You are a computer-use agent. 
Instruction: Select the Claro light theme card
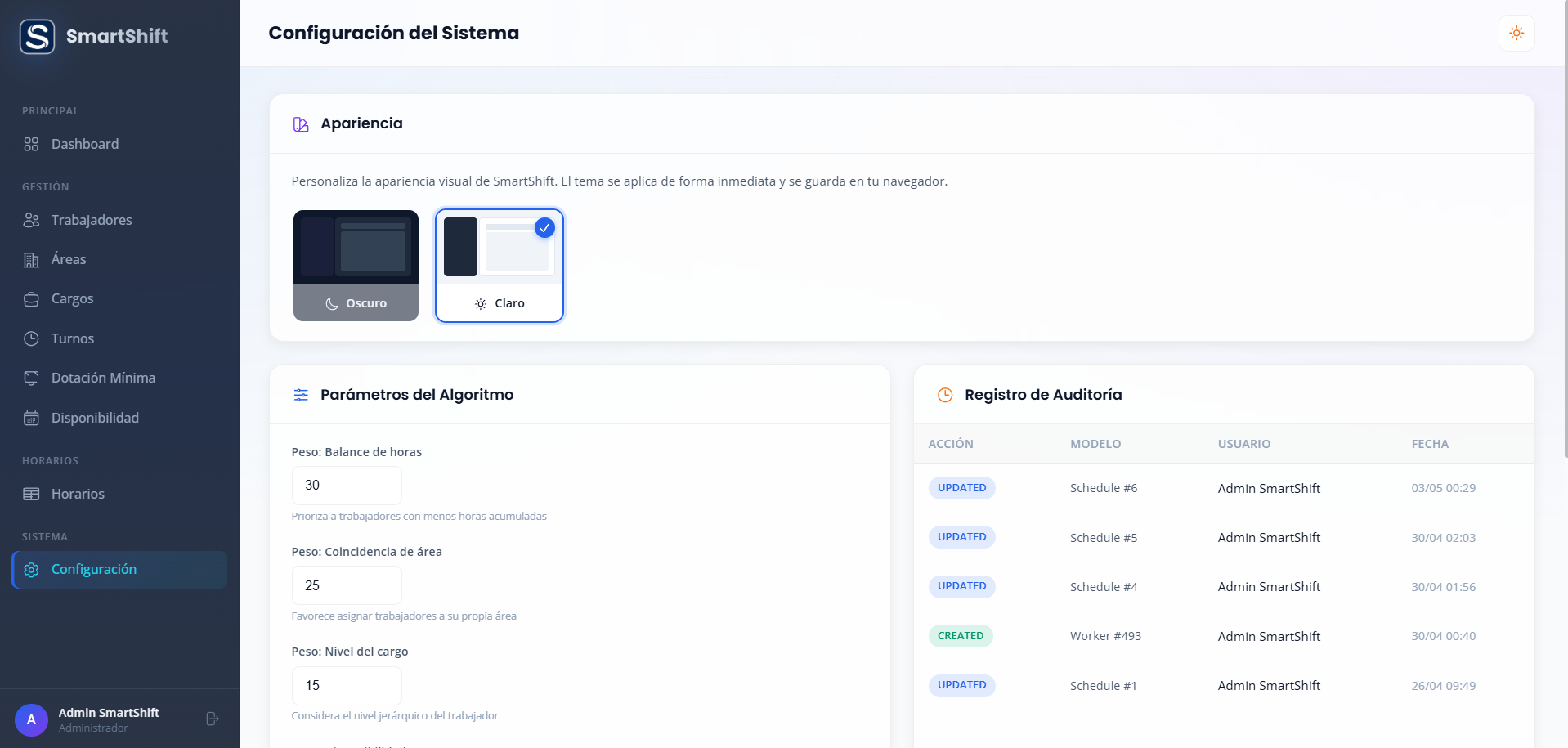[x=500, y=266]
